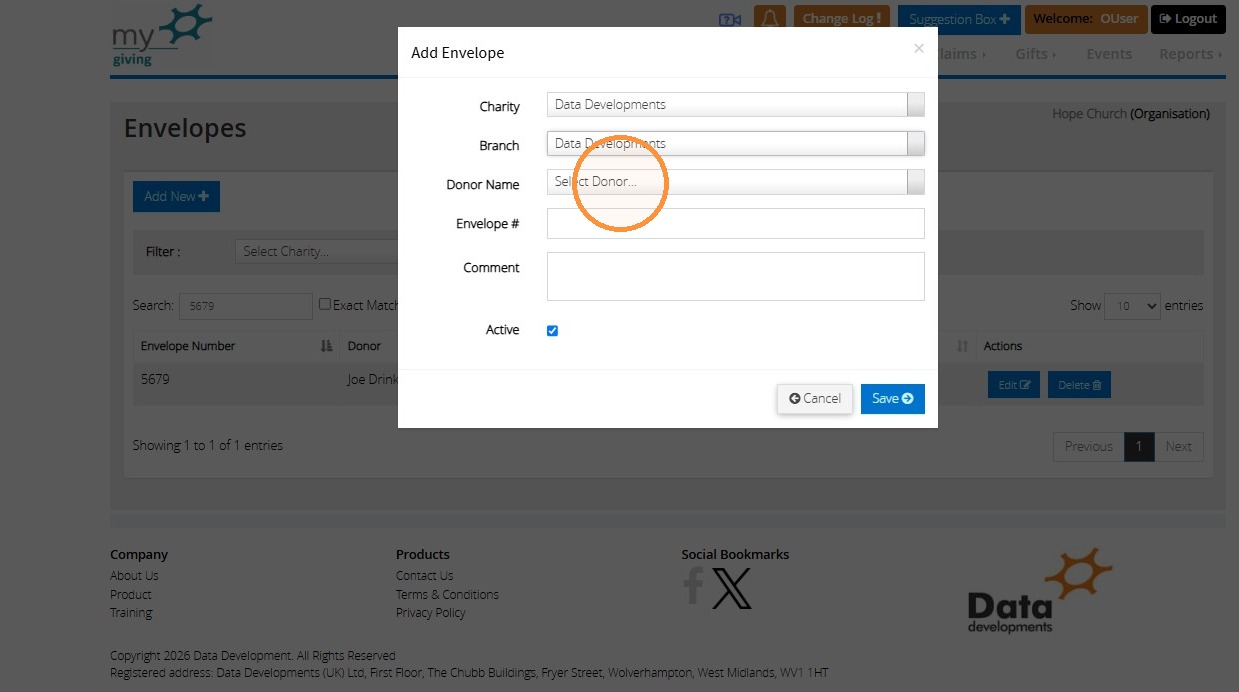Viewport: 1239px width, 692px height.
Task: Click the Search field containing 5679
Action: click(x=246, y=306)
